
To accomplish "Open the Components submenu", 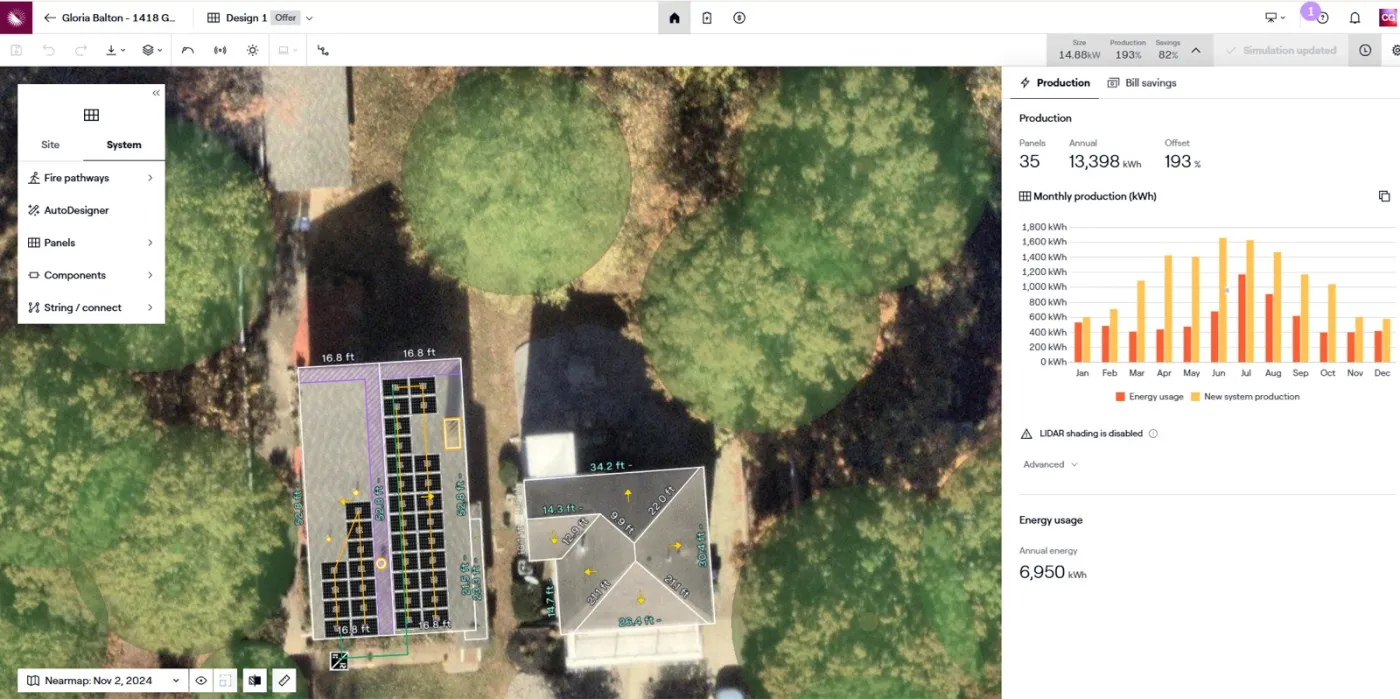I will tap(91, 275).
